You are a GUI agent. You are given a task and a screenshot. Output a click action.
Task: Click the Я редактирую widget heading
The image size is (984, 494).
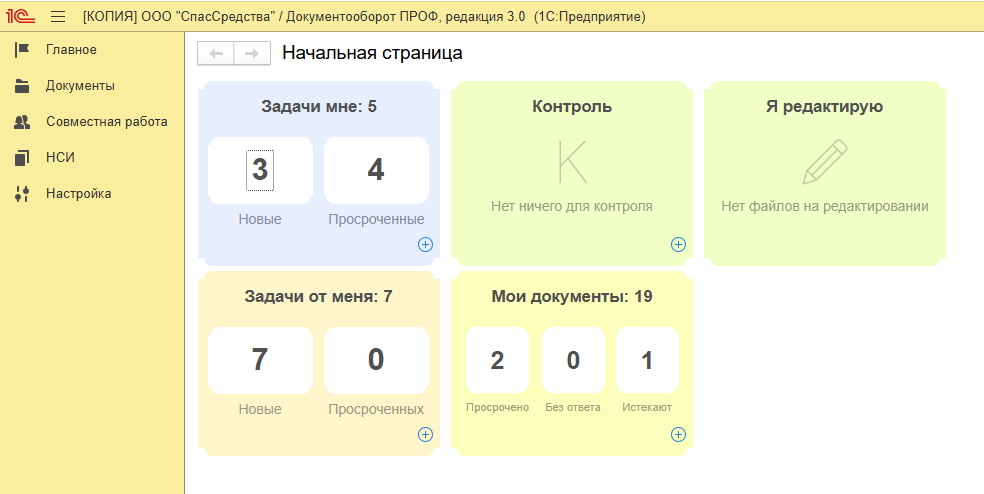tap(825, 107)
